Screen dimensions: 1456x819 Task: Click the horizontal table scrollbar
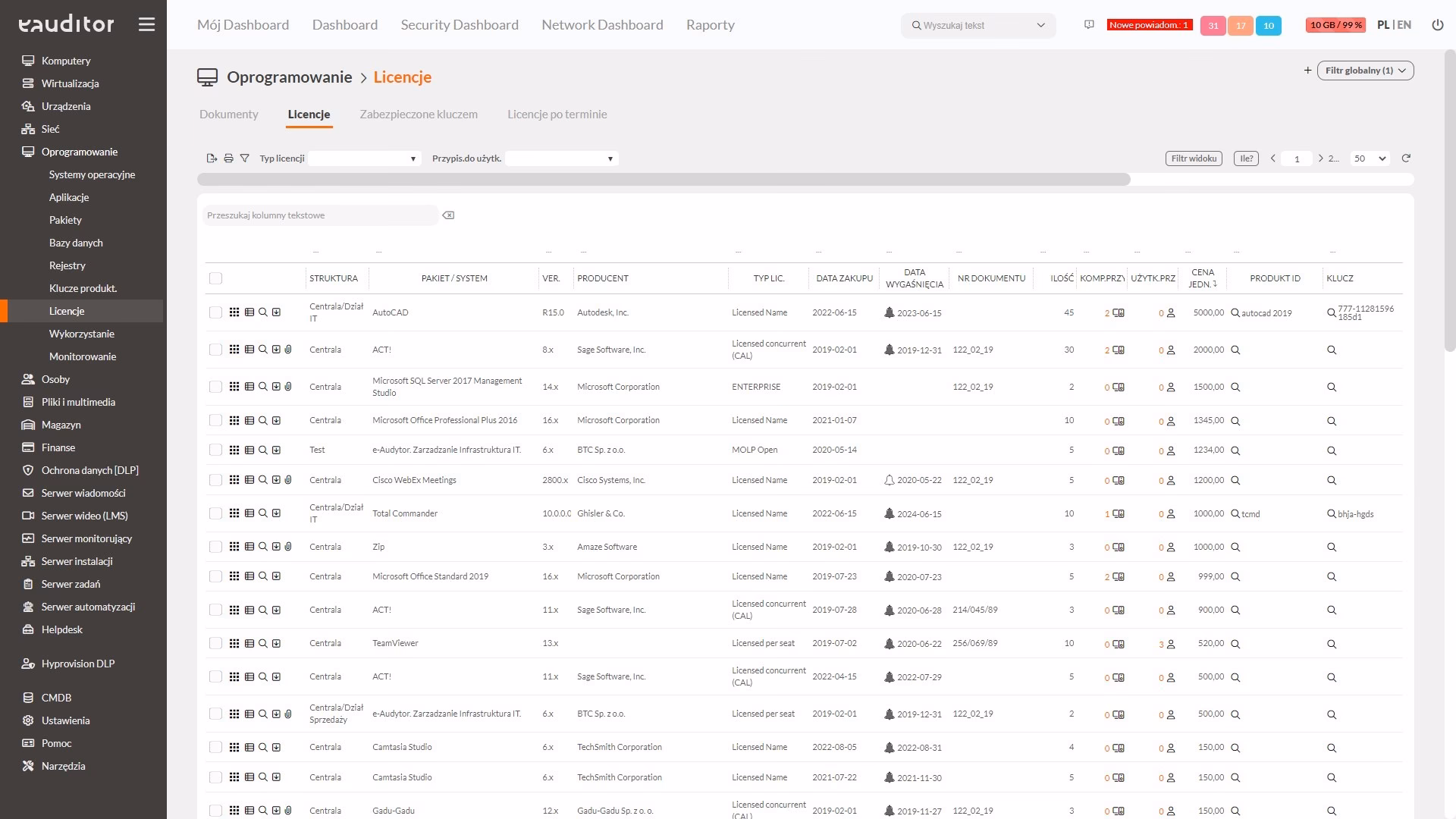click(664, 180)
